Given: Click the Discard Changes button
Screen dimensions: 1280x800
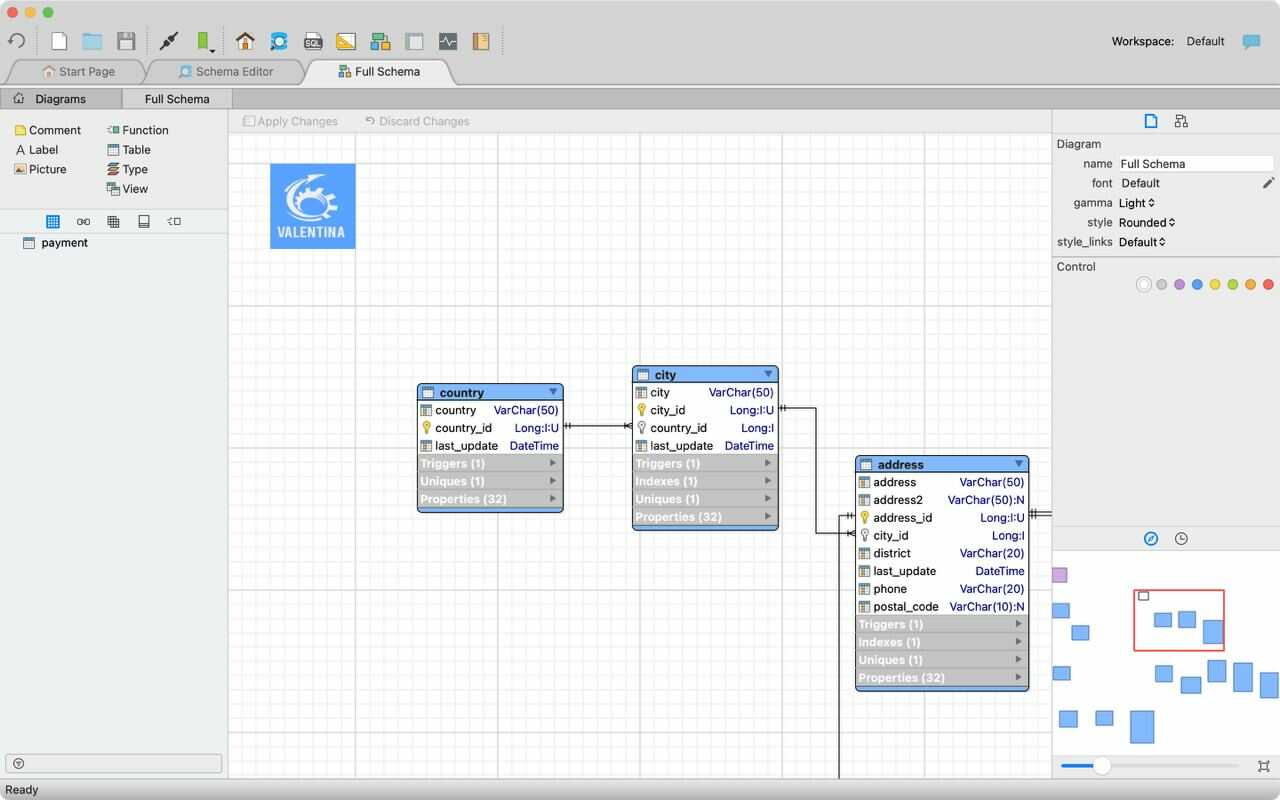Looking at the screenshot, I should (x=416, y=122).
